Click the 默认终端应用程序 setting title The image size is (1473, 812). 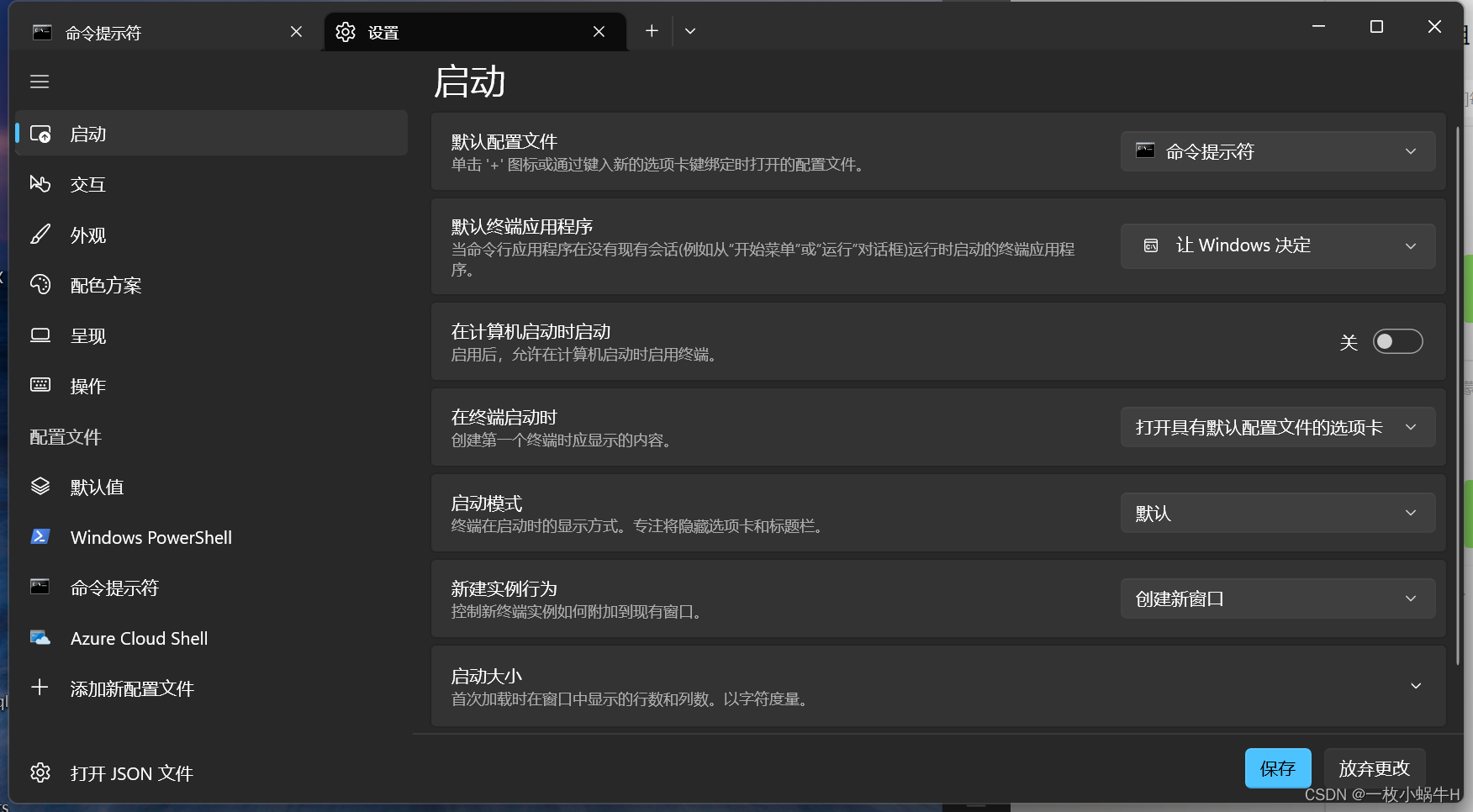point(522,227)
